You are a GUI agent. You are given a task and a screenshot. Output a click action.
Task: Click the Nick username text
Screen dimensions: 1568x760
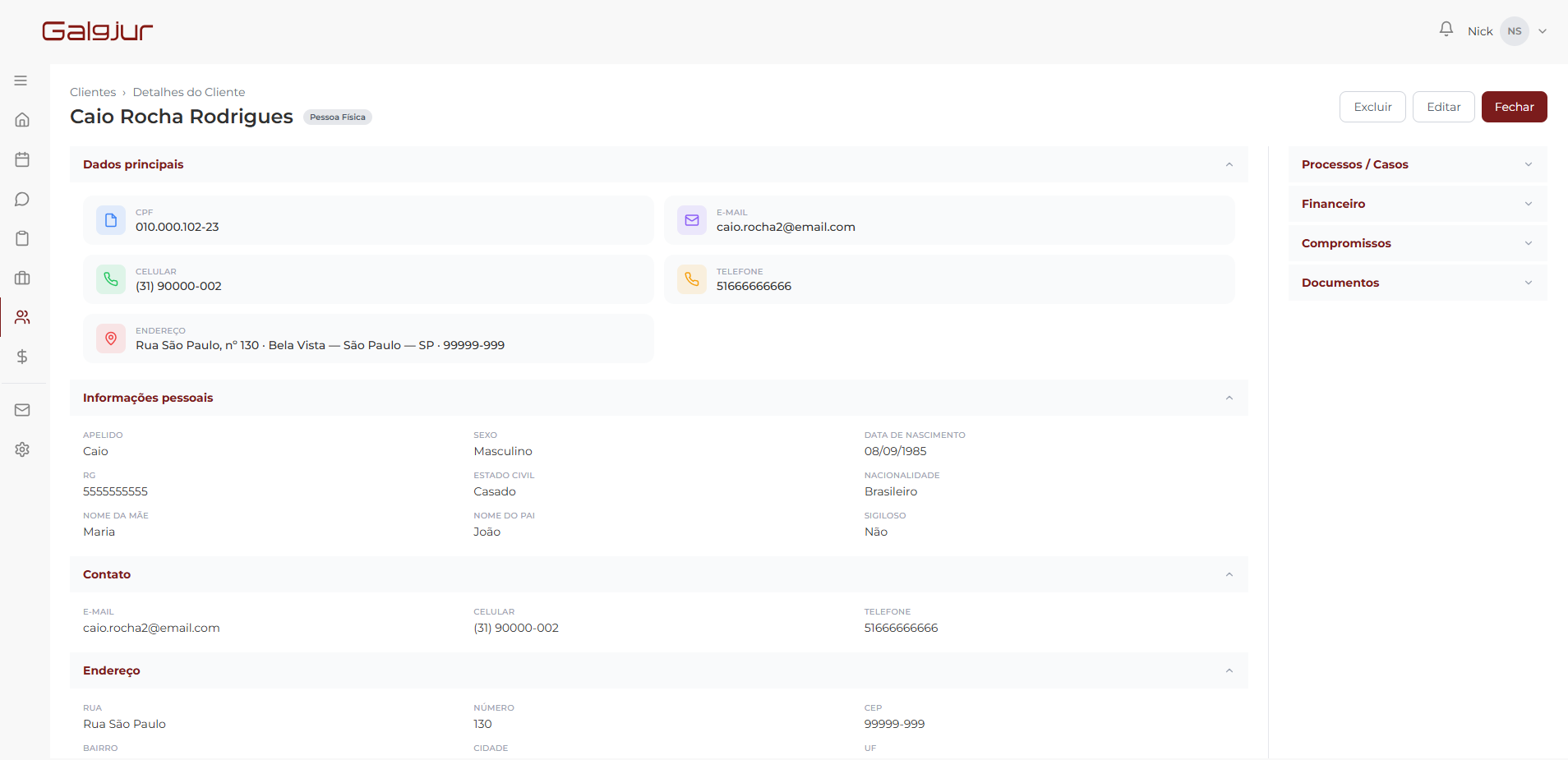click(x=1480, y=31)
